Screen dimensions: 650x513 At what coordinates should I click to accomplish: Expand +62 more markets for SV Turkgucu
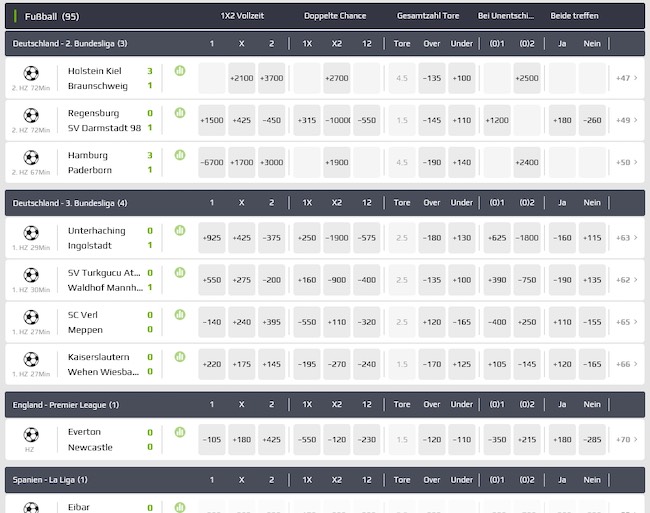pyautogui.click(x=626, y=280)
